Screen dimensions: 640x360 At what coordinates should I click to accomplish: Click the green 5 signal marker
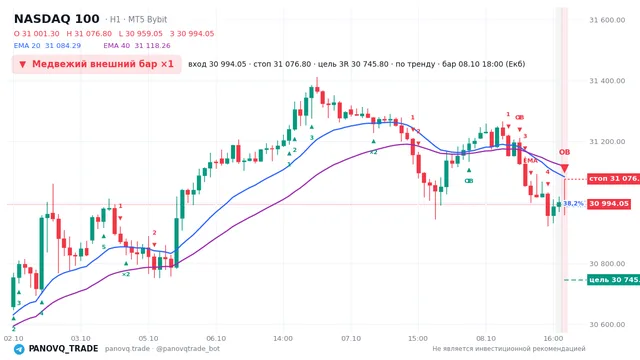[x=104, y=247]
